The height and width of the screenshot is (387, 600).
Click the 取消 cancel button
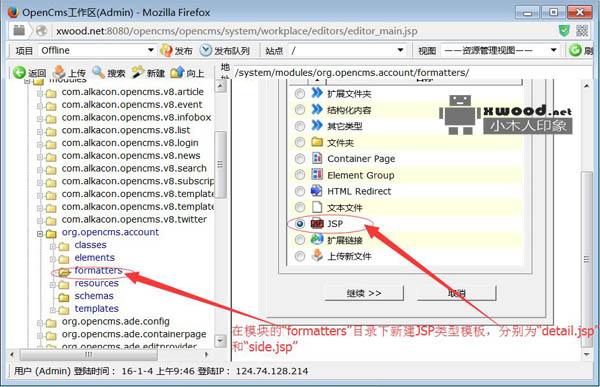click(x=457, y=293)
